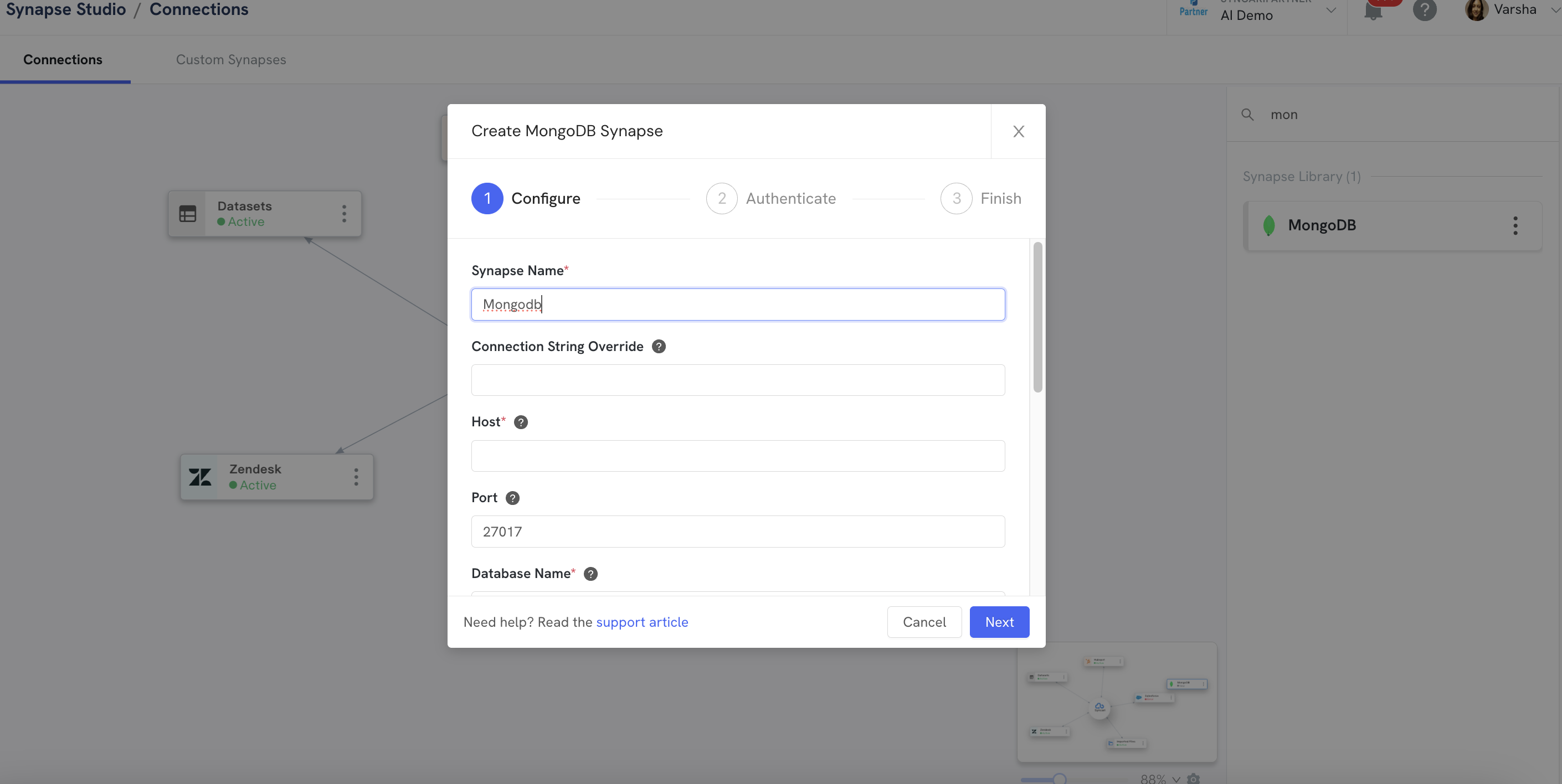Click the Authenticate step label
The height and width of the screenshot is (784, 1562).
[791, 198]
